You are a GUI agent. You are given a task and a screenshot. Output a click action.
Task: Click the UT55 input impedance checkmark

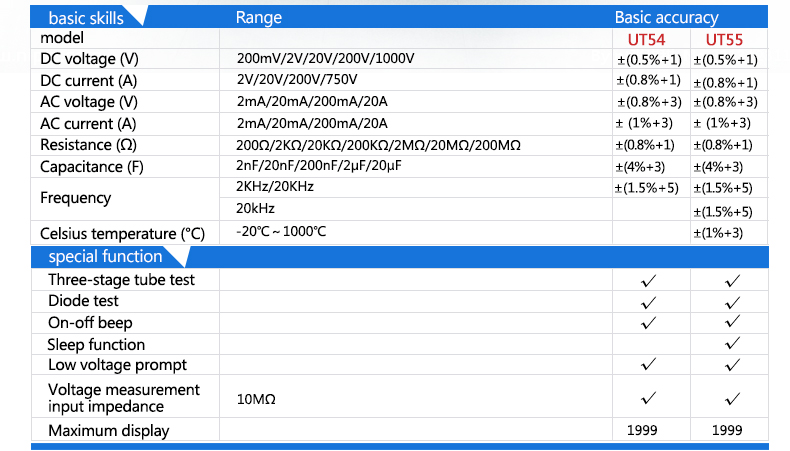pos(733,398)
